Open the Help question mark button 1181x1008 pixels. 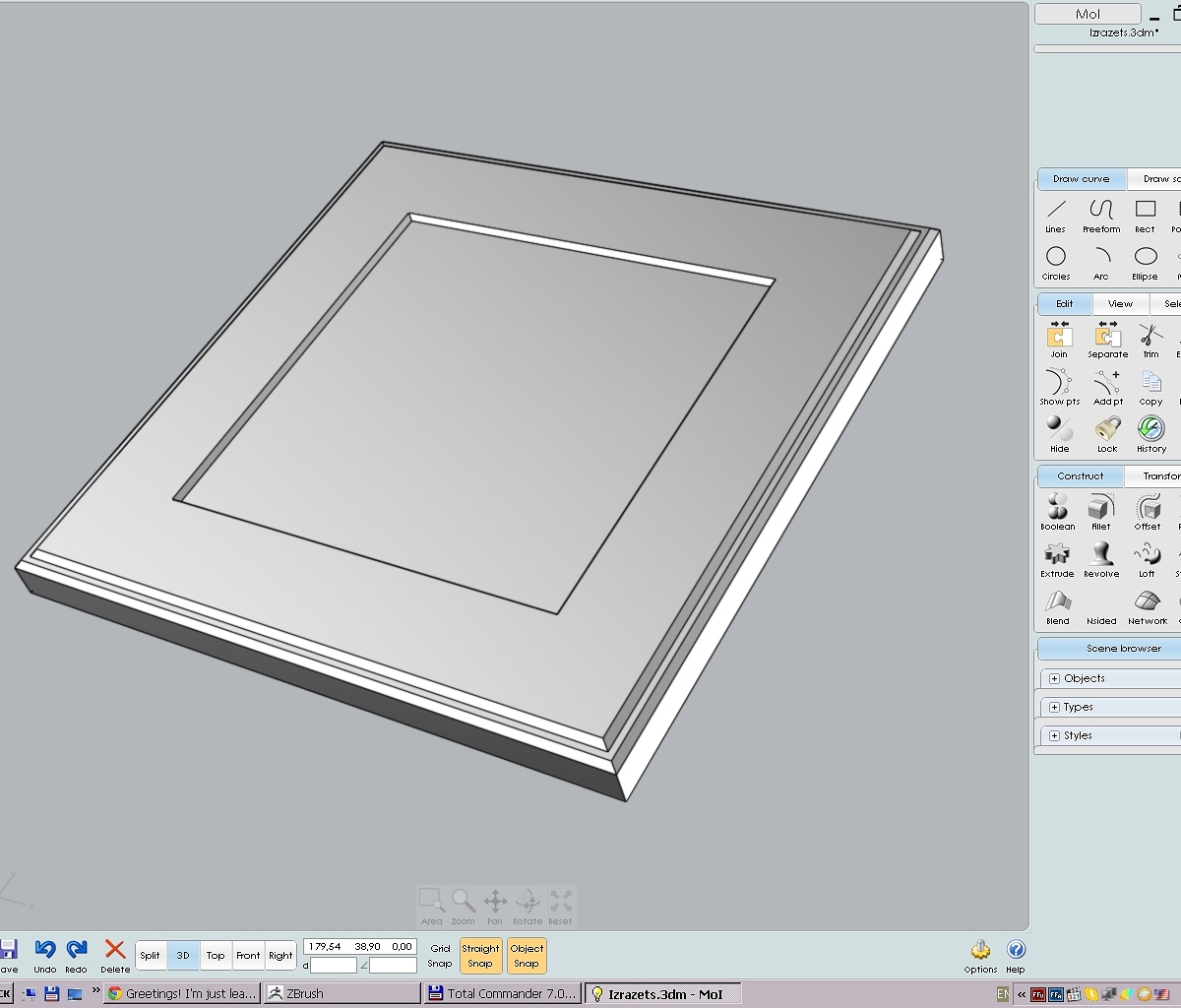[1016, 956]
